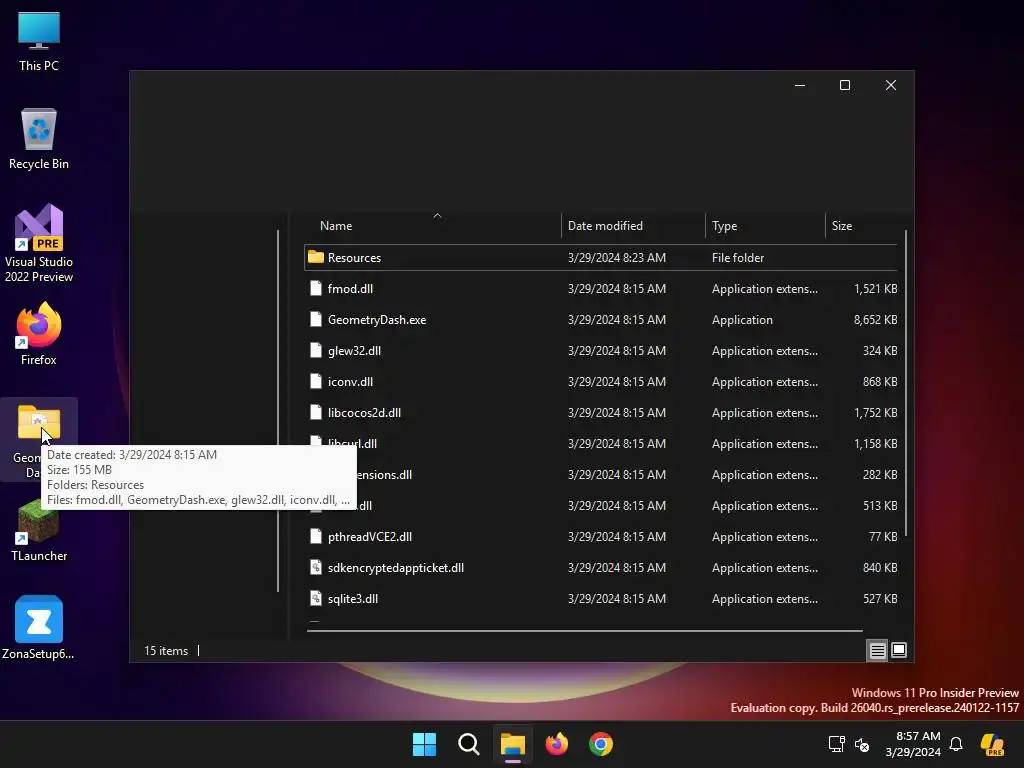Maximize the File Explorer window
Viewport: 1024px width, 768px height.
(844, 86)
